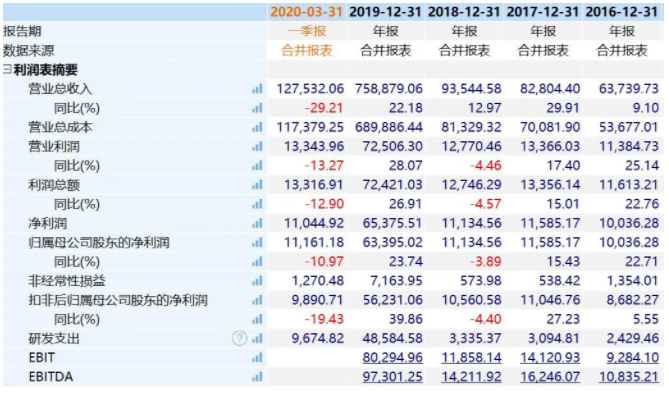Click adjusted net profit cell 9,890.71
The image size is (669, 397).
317,300
